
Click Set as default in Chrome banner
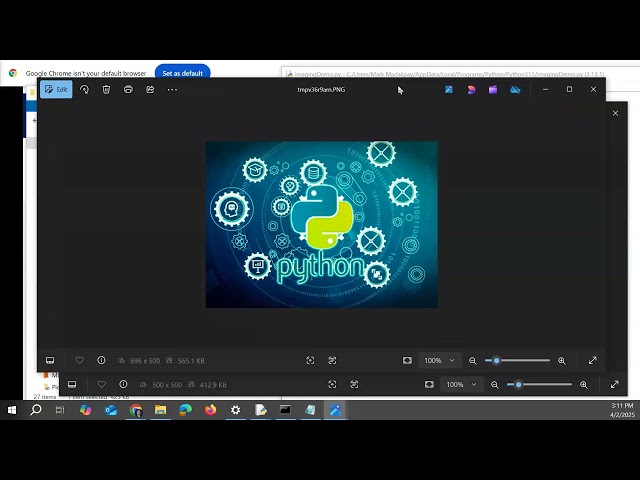182,73
